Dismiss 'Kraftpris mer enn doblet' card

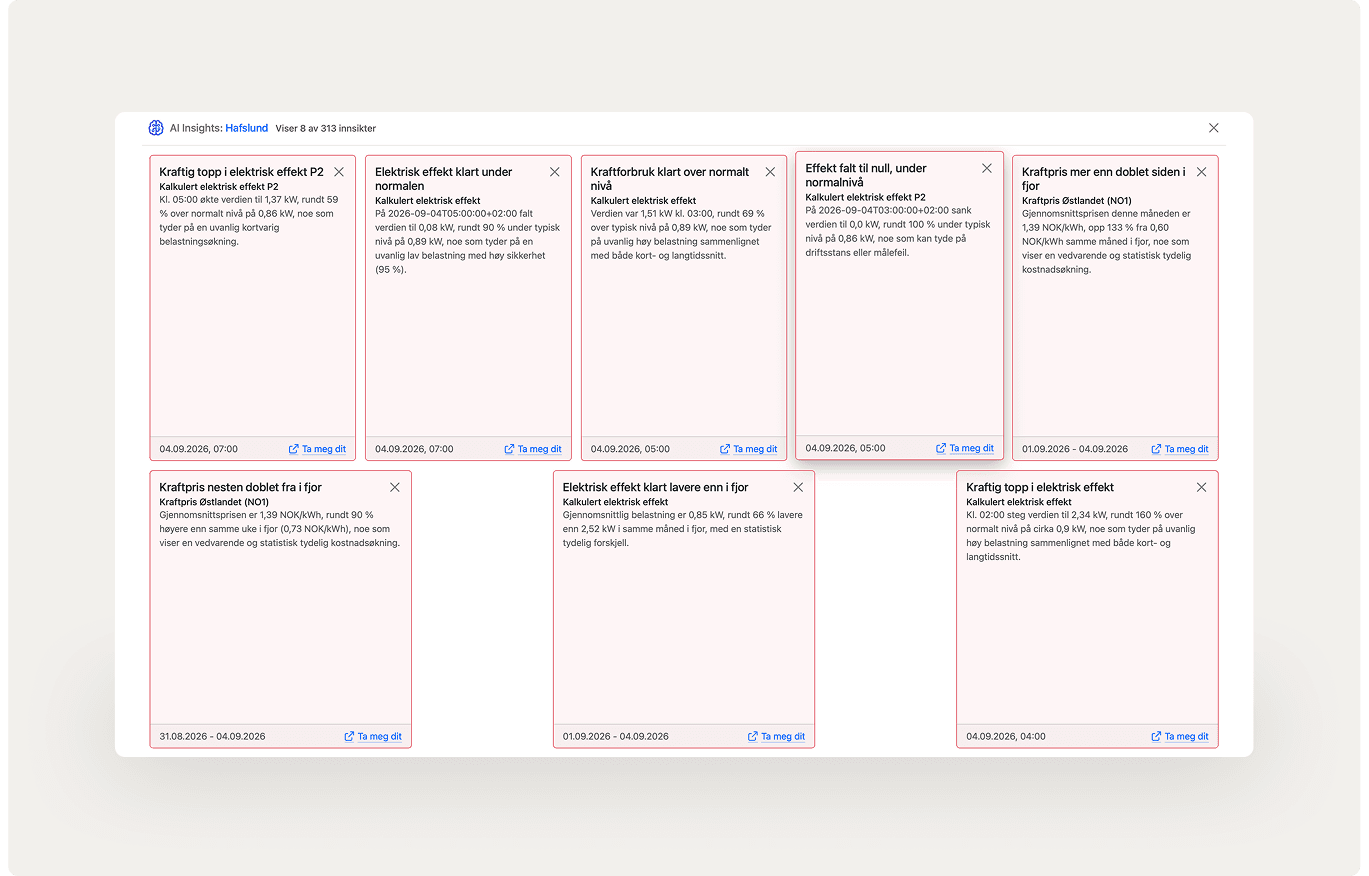[1201, 172]
